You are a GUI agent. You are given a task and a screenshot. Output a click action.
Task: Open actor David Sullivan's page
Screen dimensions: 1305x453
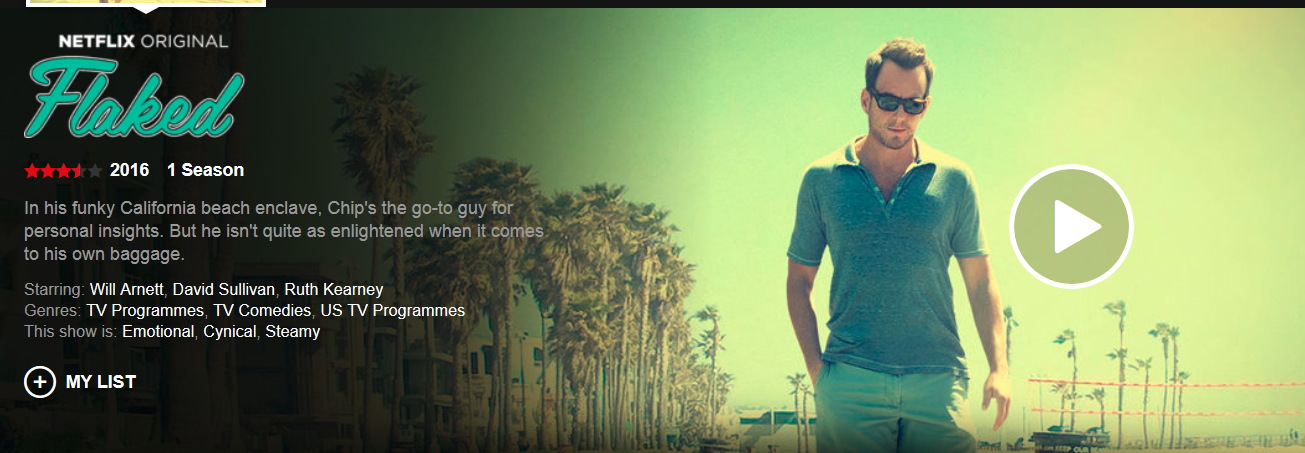click(x=224, y=290)
